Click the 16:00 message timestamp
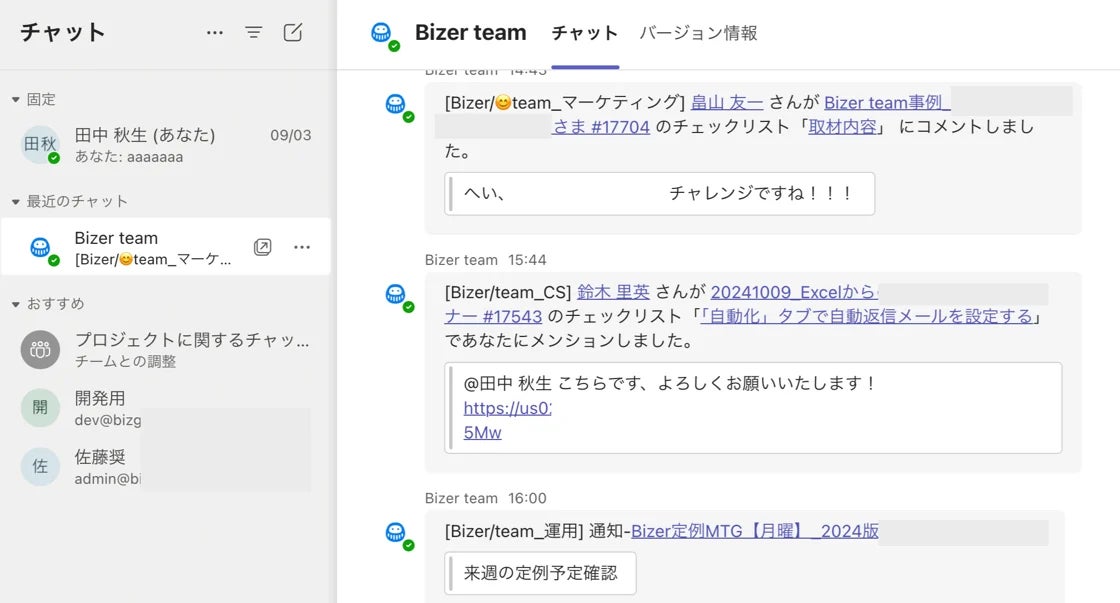The width and height of the screenshot is (1120, 603). [x=527, y=499]
